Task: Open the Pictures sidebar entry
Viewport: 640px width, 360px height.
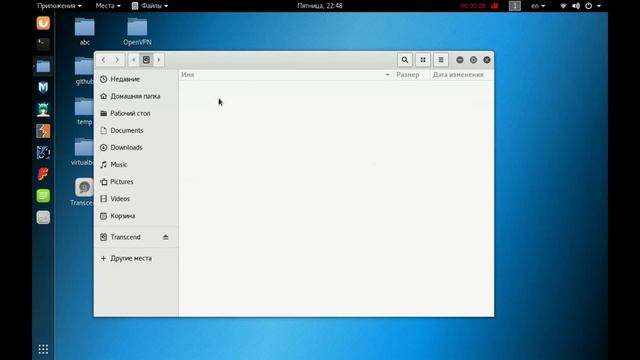Action: (136, 182)
